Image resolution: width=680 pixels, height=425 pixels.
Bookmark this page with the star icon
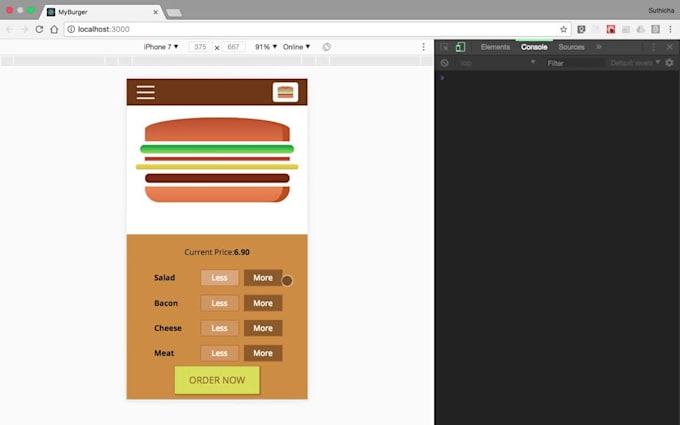tap(563, 29)
